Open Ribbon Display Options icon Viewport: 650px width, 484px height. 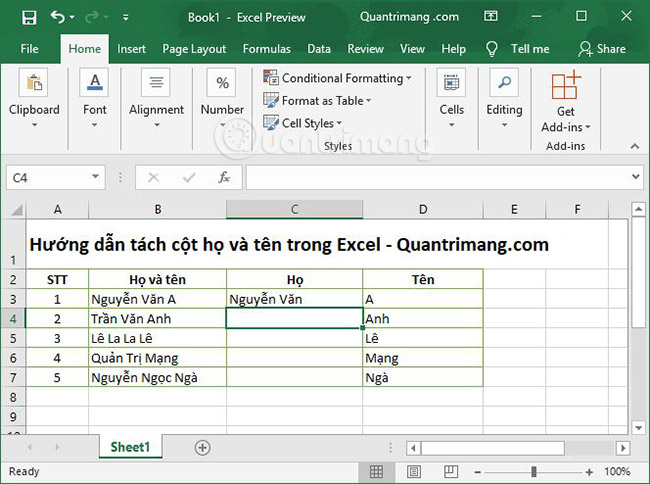[491, 17]
